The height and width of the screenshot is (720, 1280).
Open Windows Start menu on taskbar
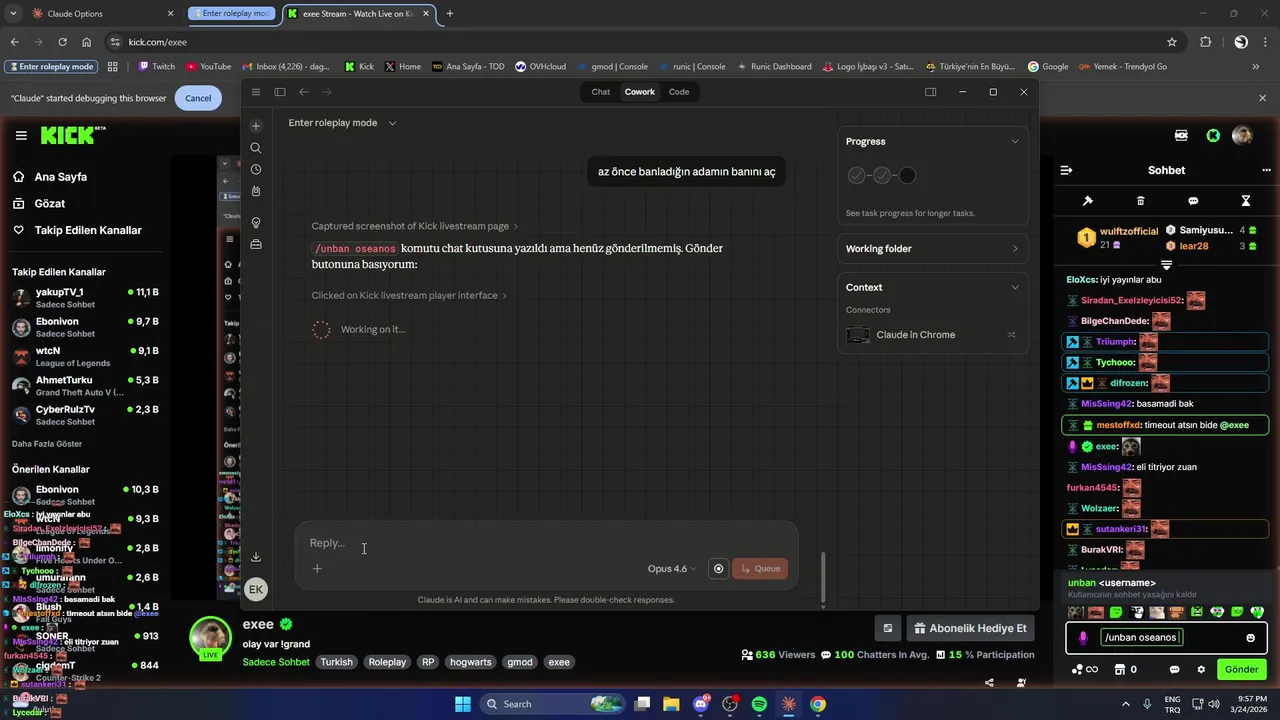[x=463, y=704]
